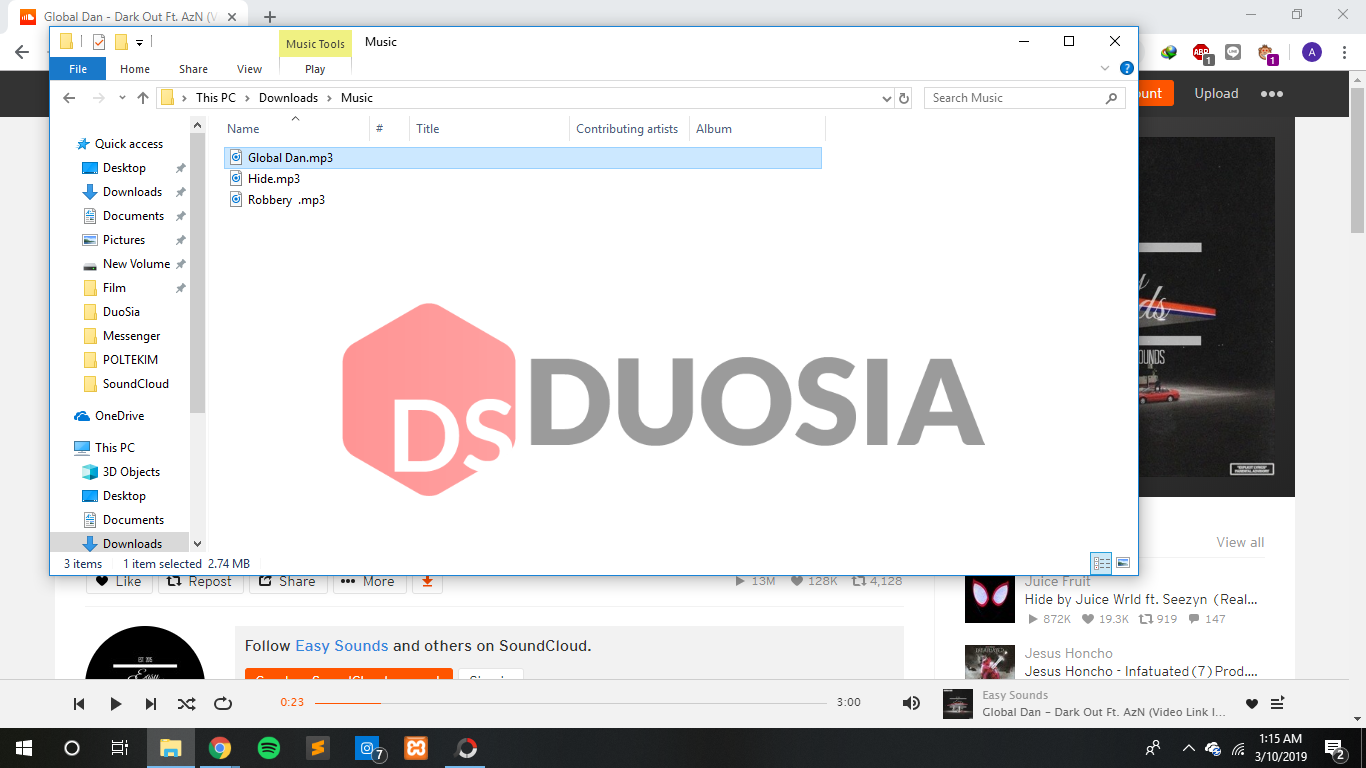
Task: Open the DuoSia folder in Quick access
Action: click(x=121, y=312)
